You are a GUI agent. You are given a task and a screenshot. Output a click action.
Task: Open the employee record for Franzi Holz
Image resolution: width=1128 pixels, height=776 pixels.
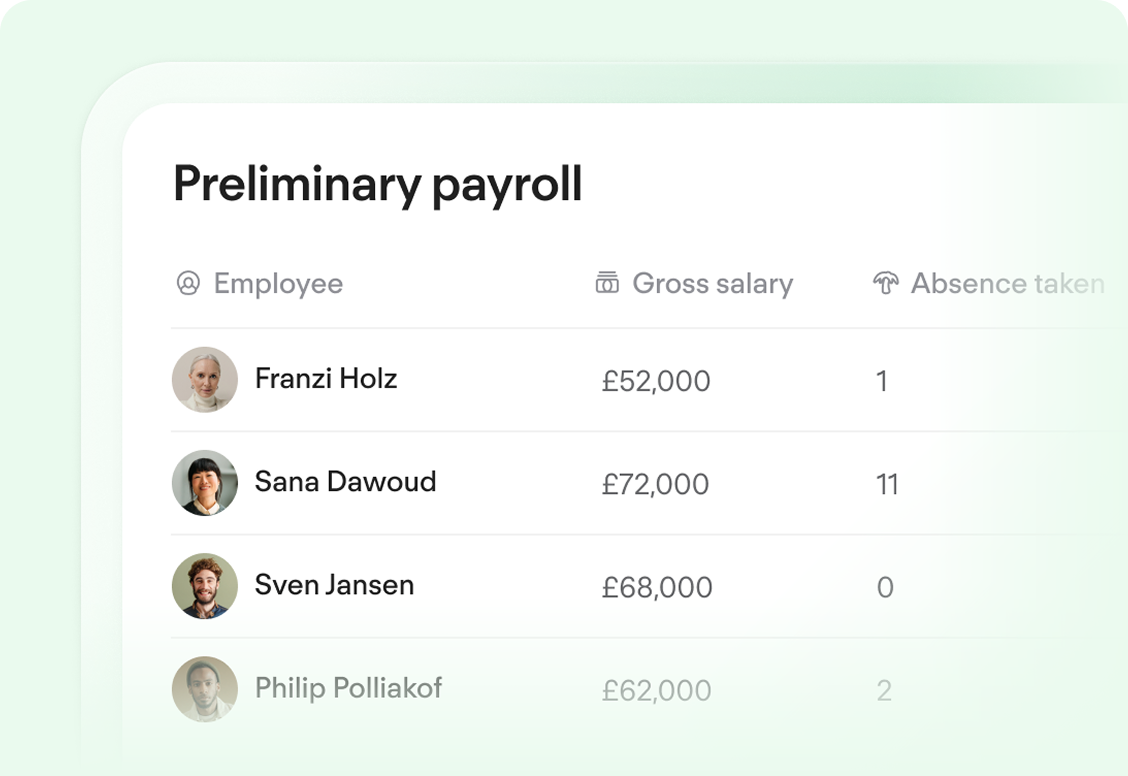pyautogui.click(x=326, y=380)
